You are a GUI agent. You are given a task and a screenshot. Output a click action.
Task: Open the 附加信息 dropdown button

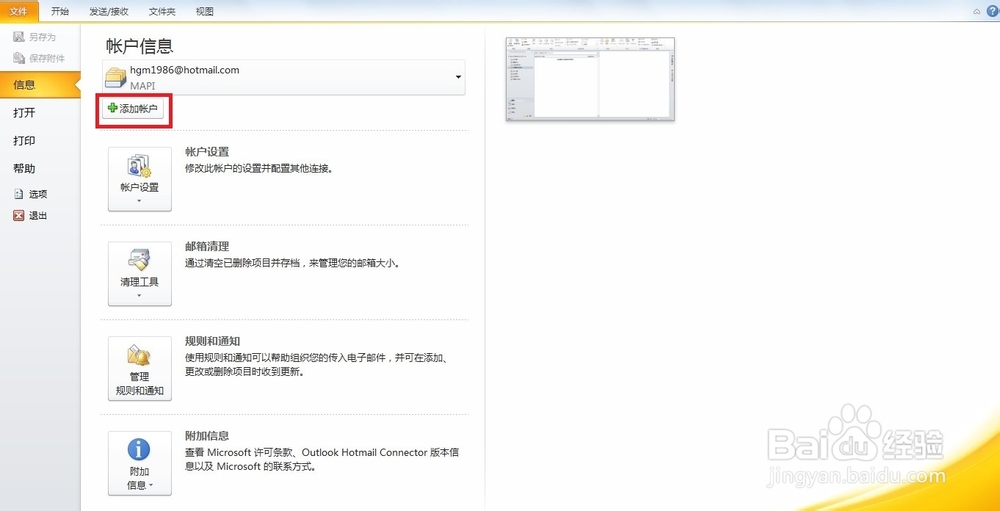[x=140, y=463]
